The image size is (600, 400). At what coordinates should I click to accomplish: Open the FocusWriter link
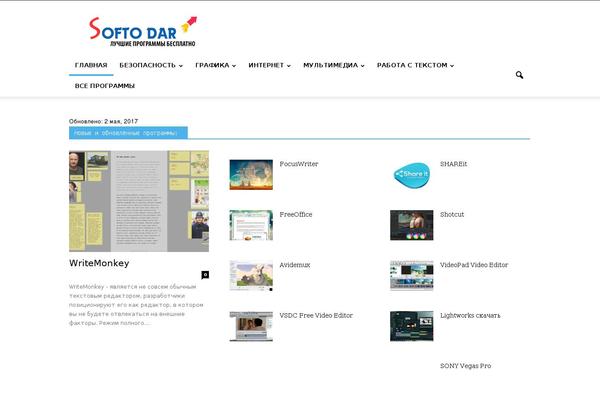(298, 164)
